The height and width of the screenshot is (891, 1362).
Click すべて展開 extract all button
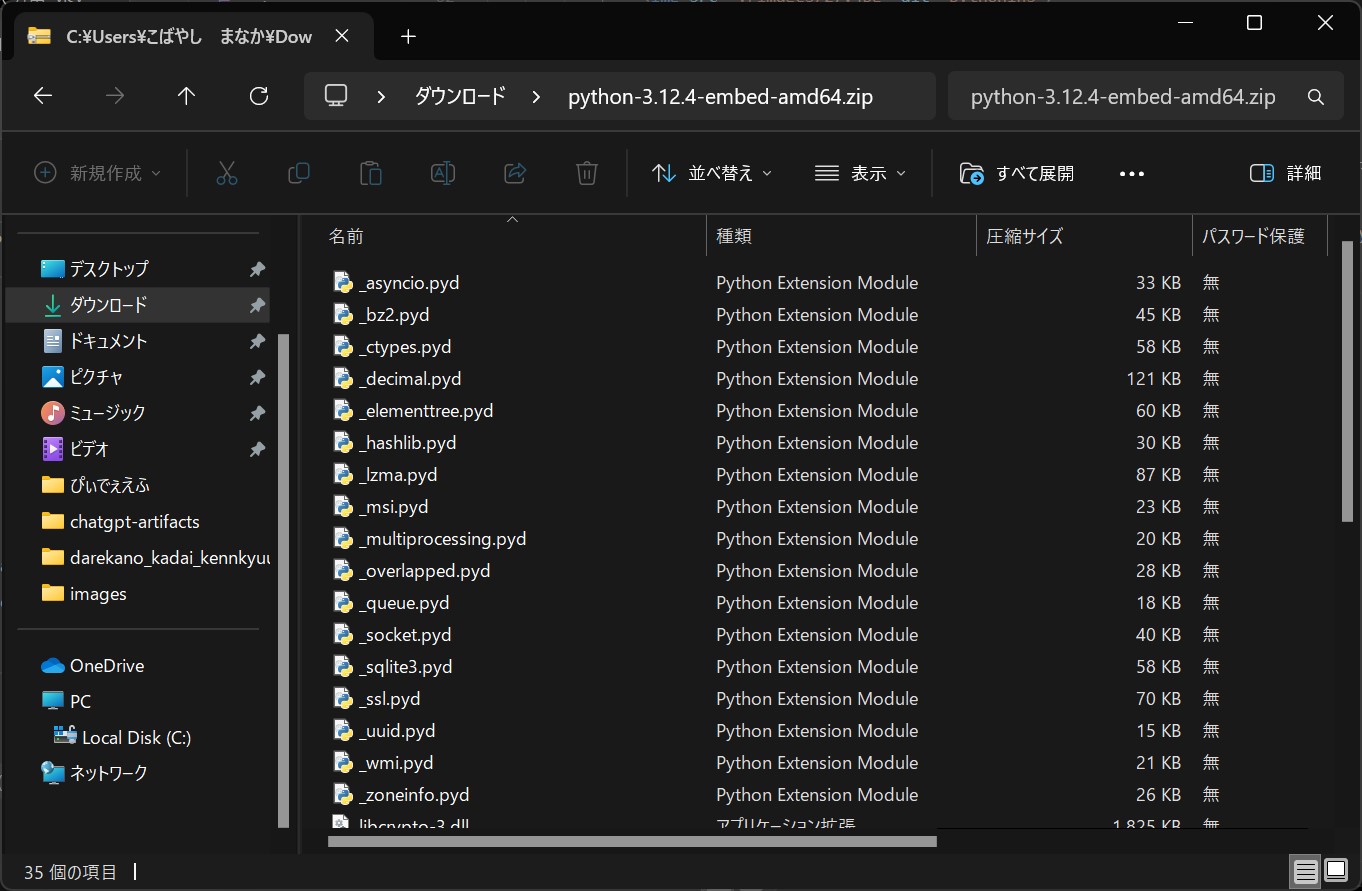[x=1016, y=173]
